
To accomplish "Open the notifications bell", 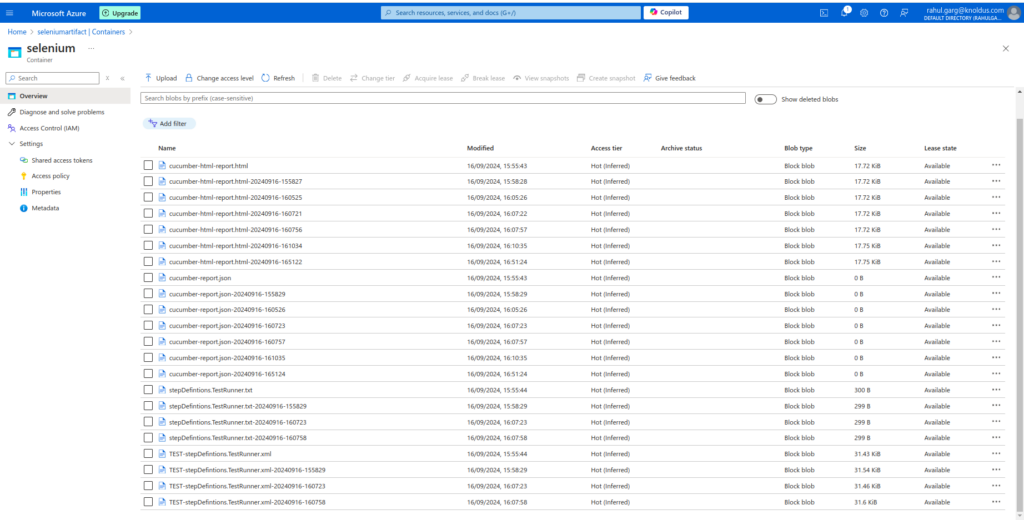I will click(844, 12).
